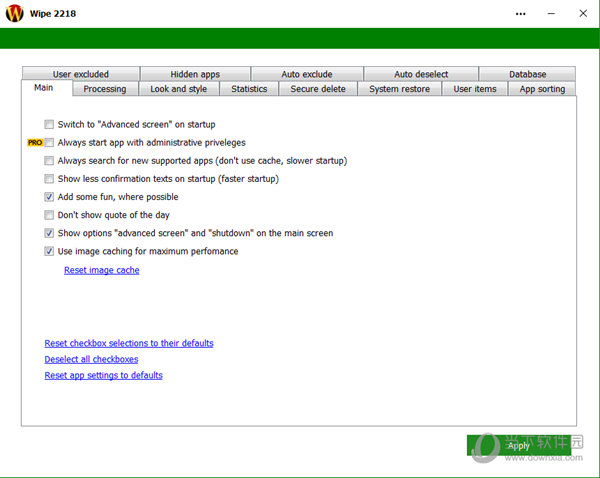Uncheck Show options "advanced screen" and "shutdown"
This screenshot has width=600, height=478.
49,233
